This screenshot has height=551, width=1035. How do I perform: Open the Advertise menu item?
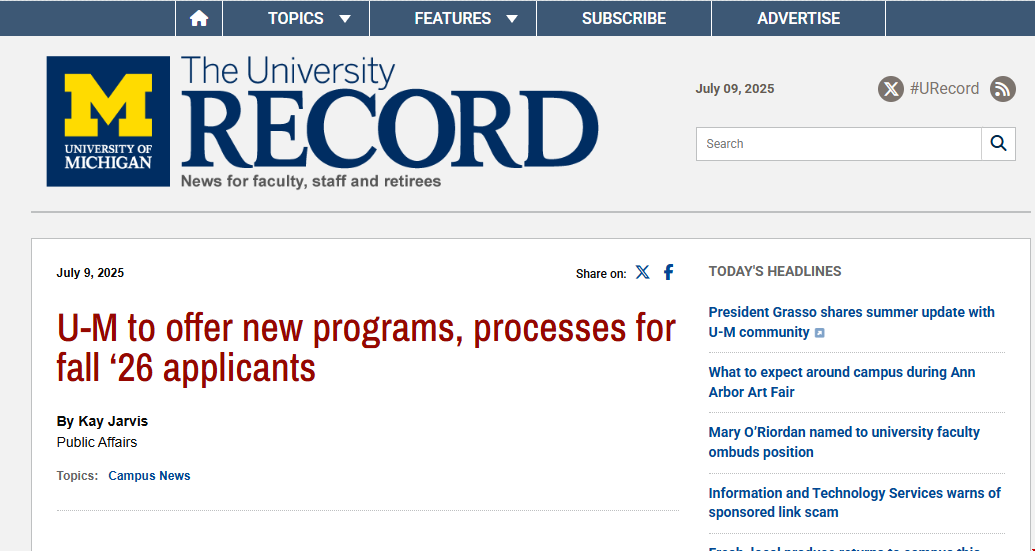click(798, 18)
